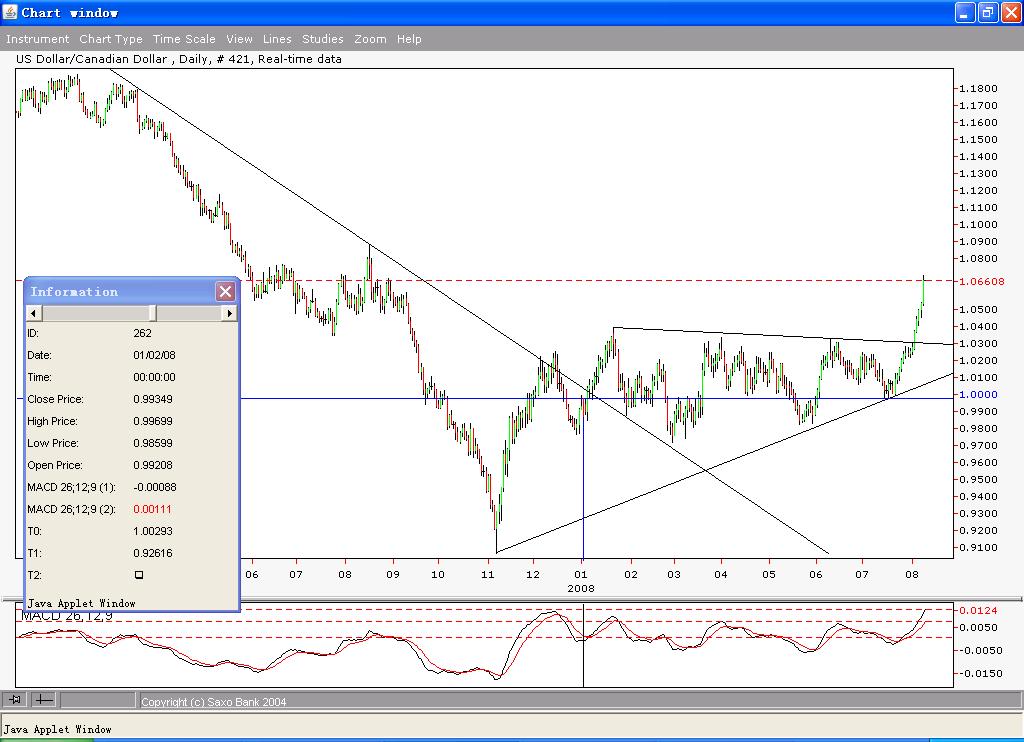Select the Time value 00:00:00
The height and width of the screenshot is (742, 1024).
[x=154, y=377]
